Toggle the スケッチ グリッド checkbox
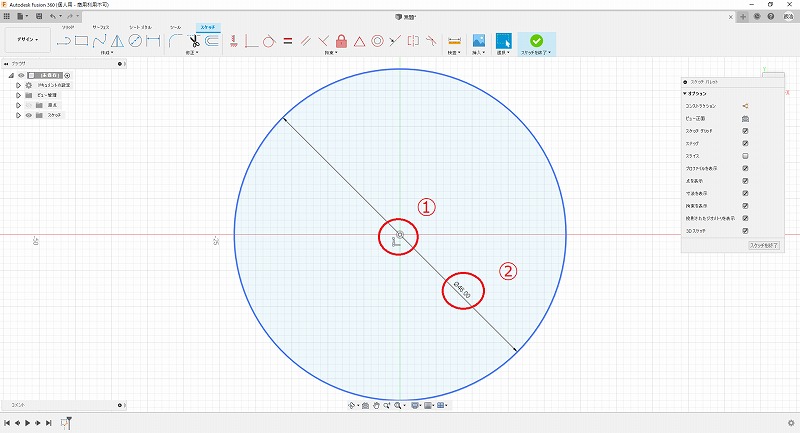 745,131
